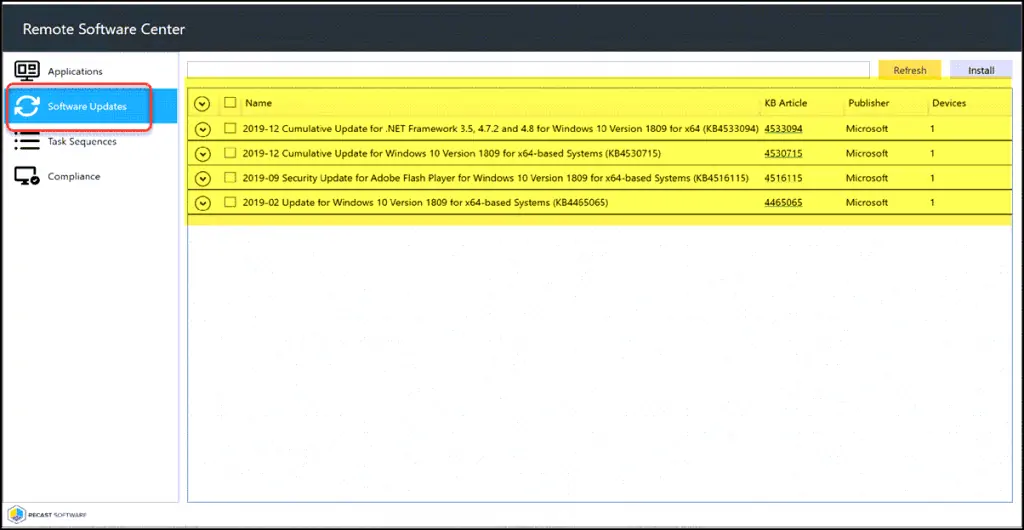Click the Recast Software logo

click(x=47, y=514)
